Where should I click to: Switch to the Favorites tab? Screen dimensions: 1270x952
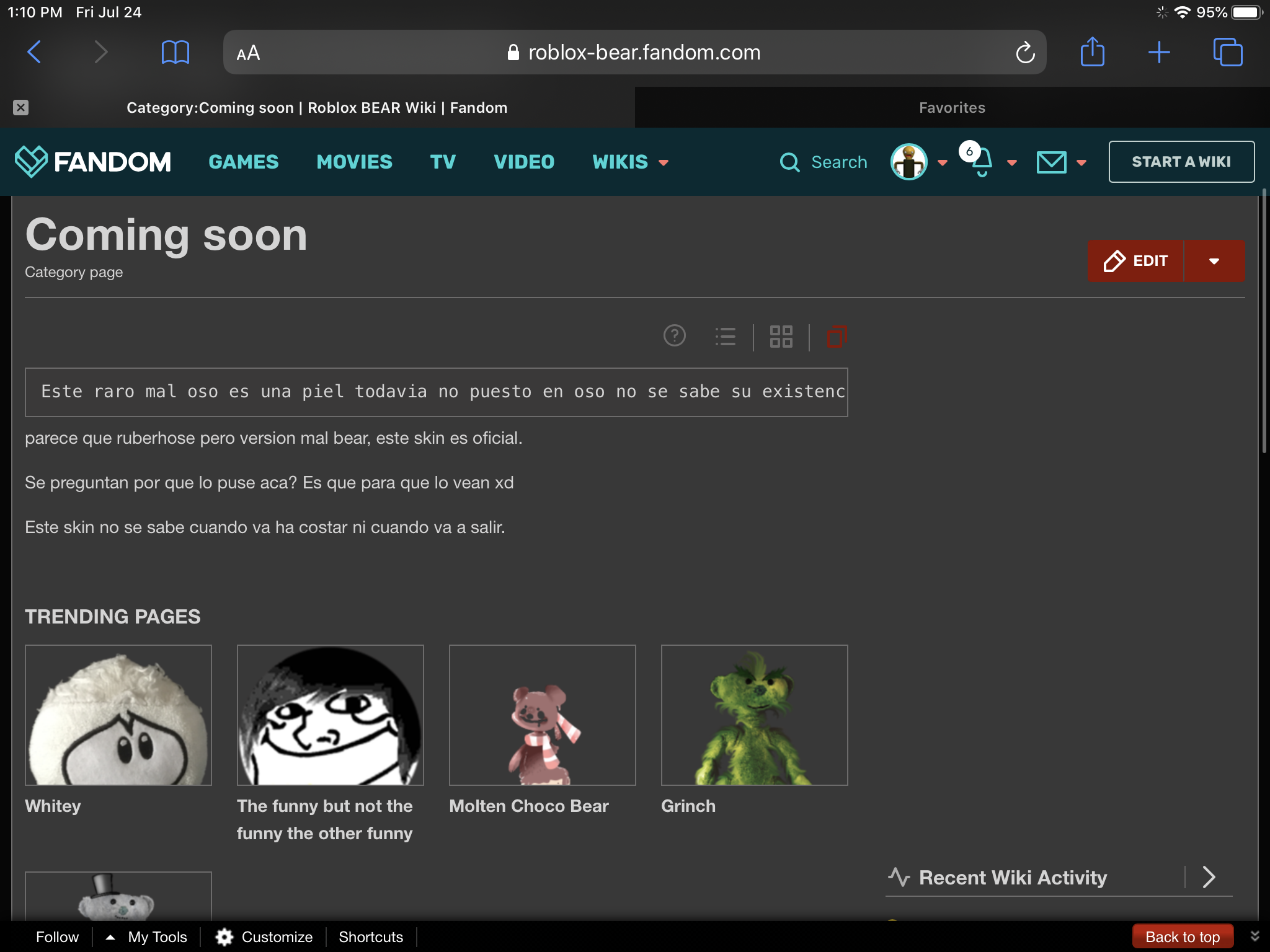[952, 108]
